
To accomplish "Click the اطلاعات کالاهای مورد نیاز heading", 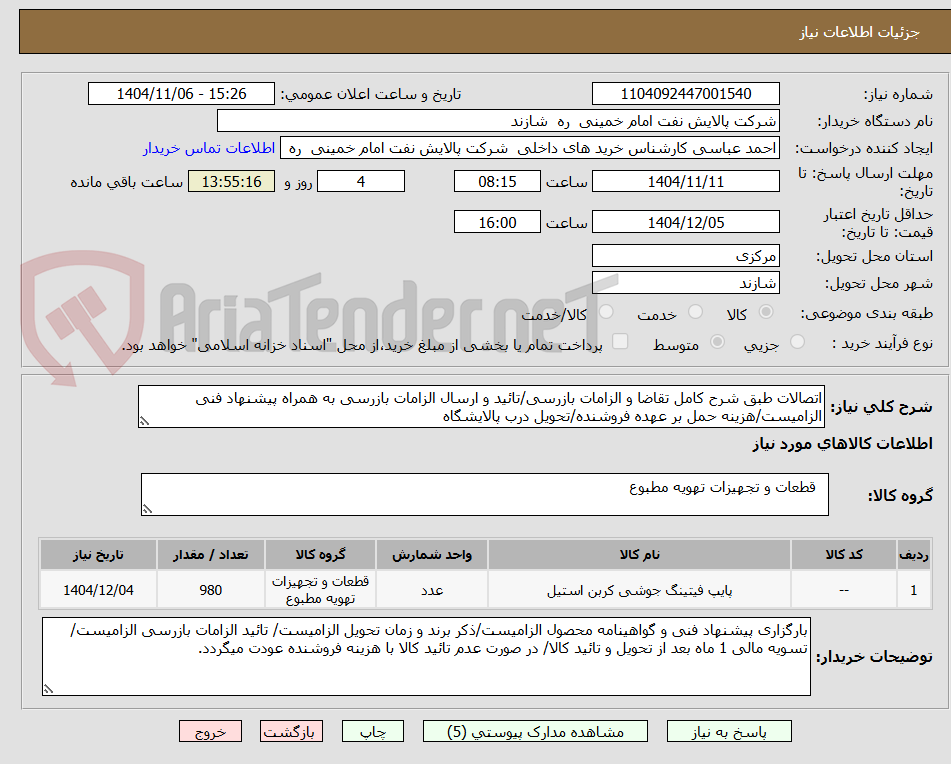I will point(842,444).
